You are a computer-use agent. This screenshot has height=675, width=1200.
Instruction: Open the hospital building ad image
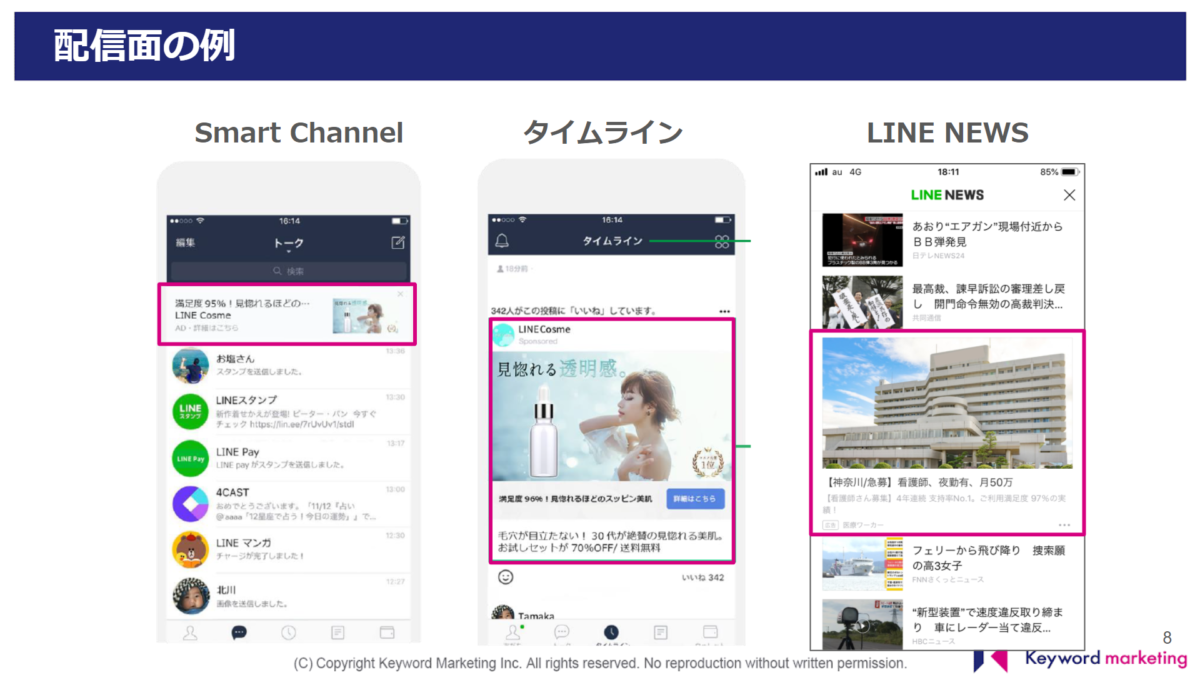point(947,402)
